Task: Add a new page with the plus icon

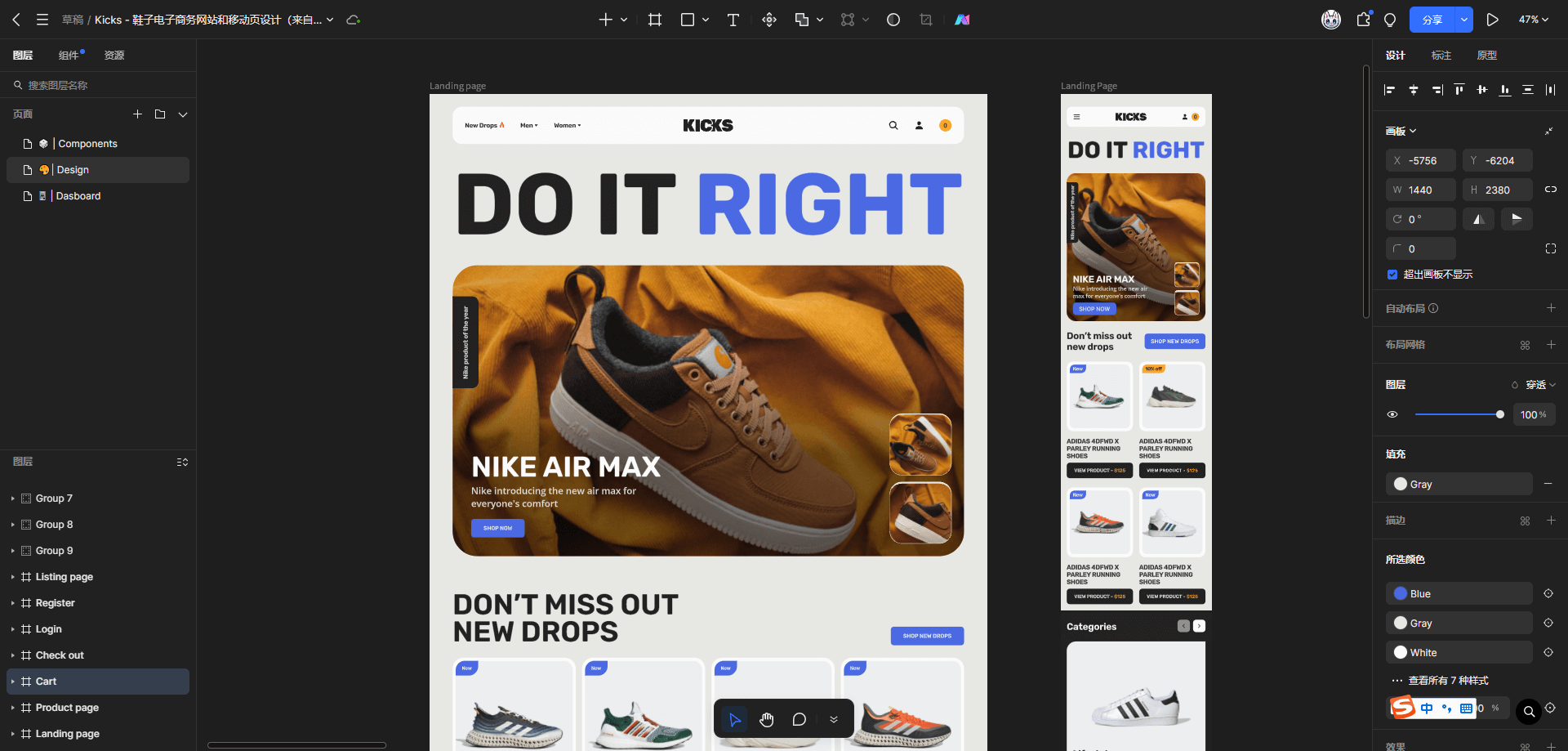Action: (x=138, y=114)
